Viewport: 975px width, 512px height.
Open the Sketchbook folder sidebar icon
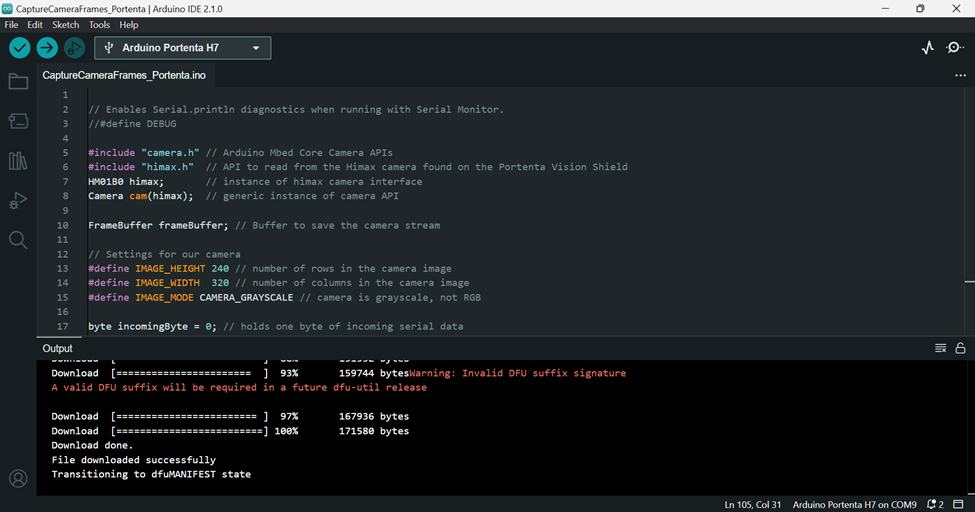[x=18, y=81]
